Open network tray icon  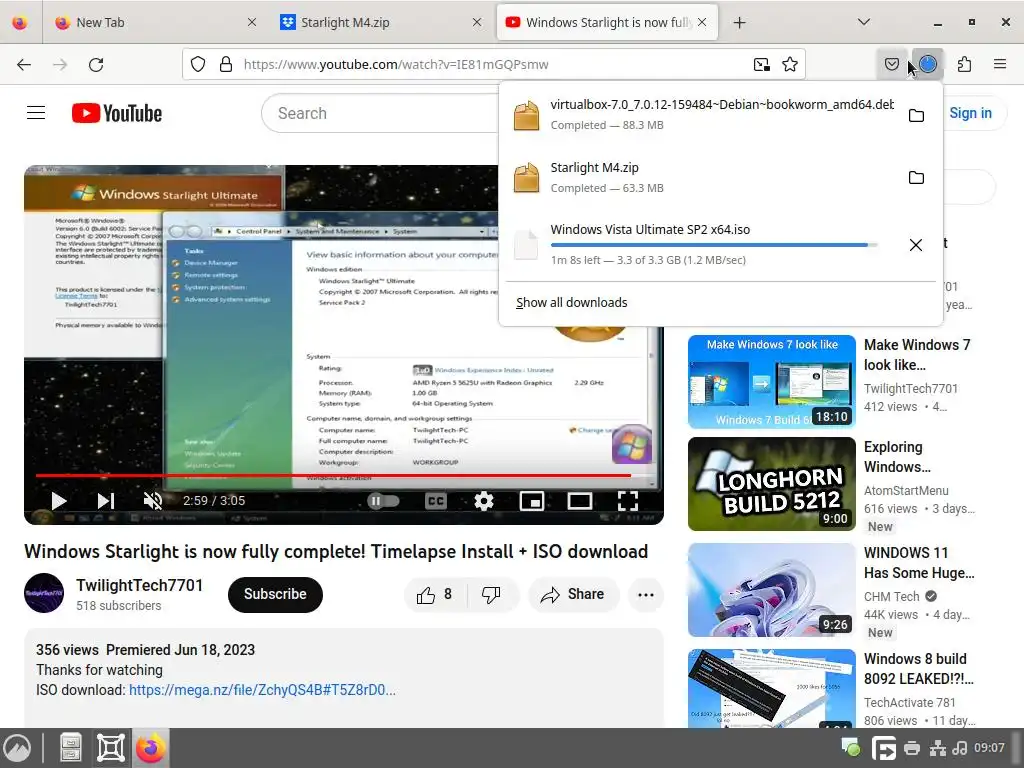click(x=938, y=748)
